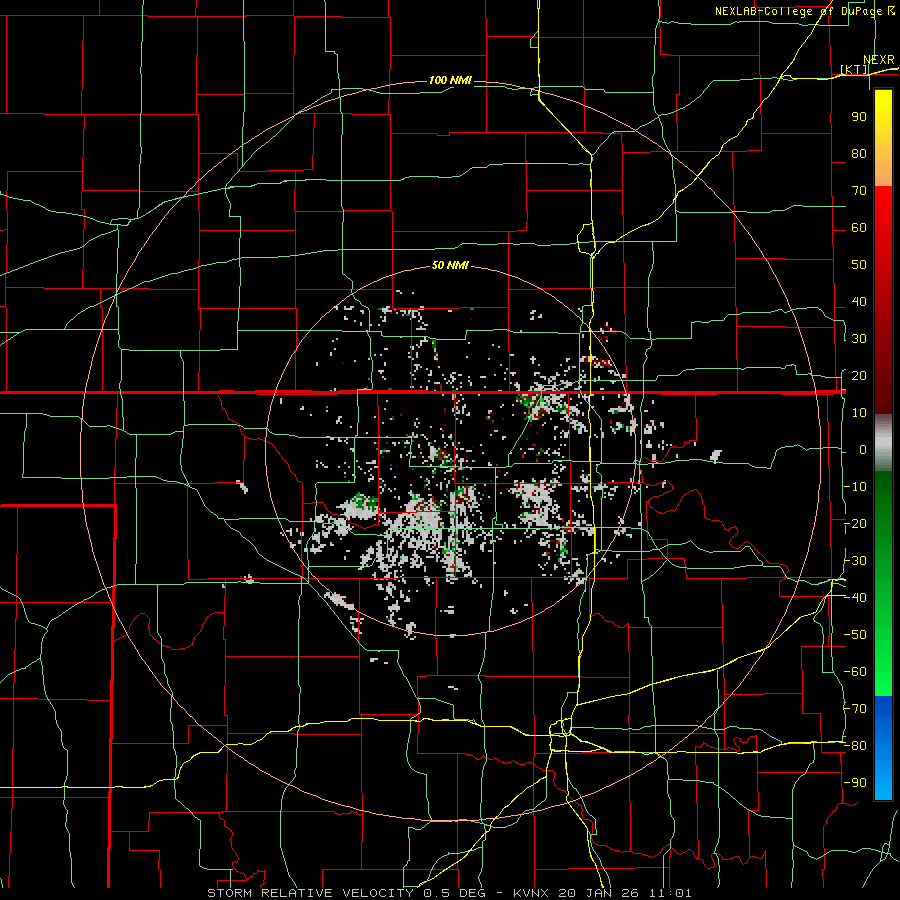Click the "-90" value on the velocity scale
Screen dimensions: 900x900
[x=855, y=783]
